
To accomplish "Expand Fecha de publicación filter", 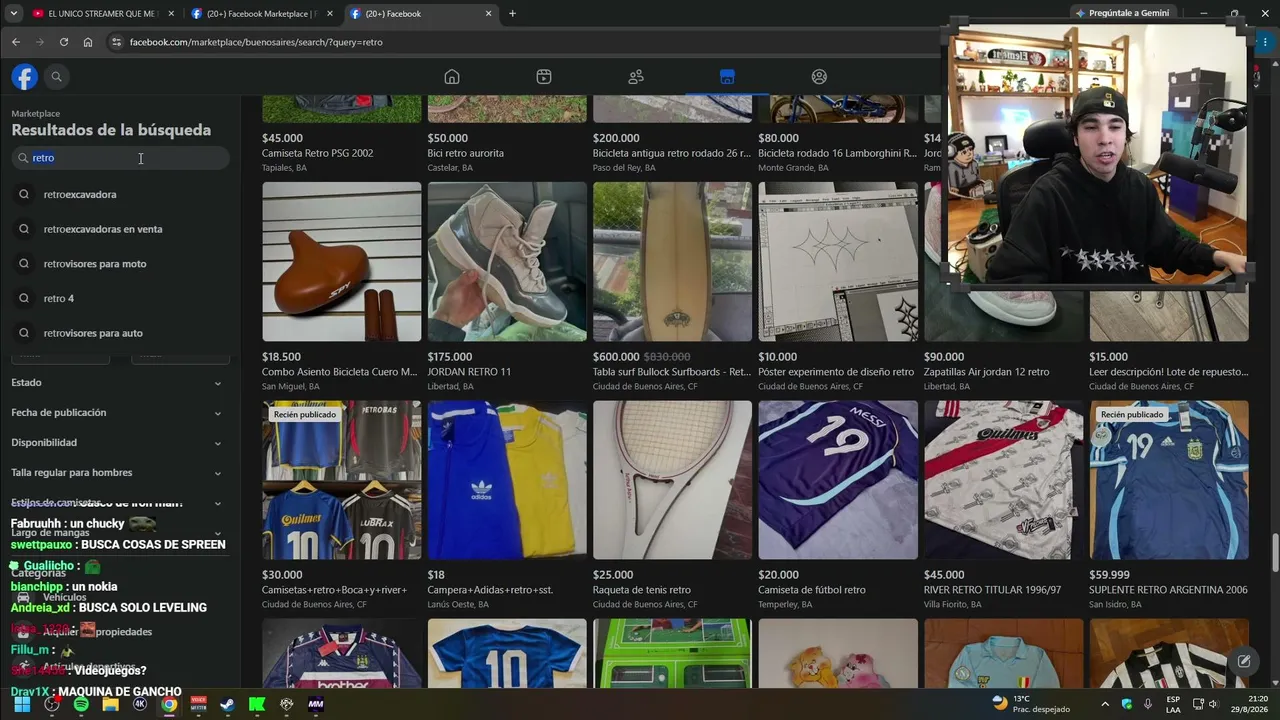I will coord(116,413).
